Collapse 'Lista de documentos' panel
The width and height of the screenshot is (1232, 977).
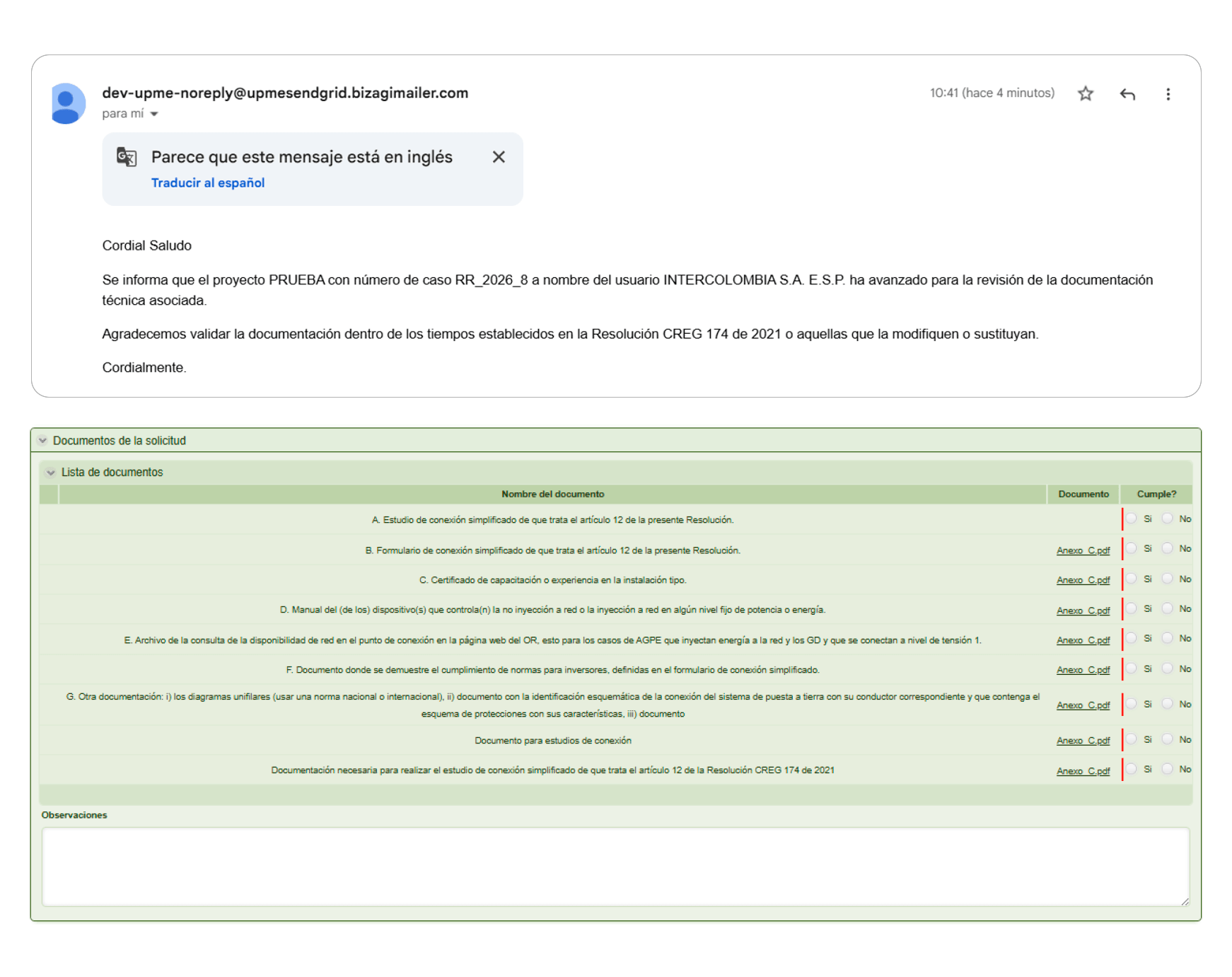point(51,472)
